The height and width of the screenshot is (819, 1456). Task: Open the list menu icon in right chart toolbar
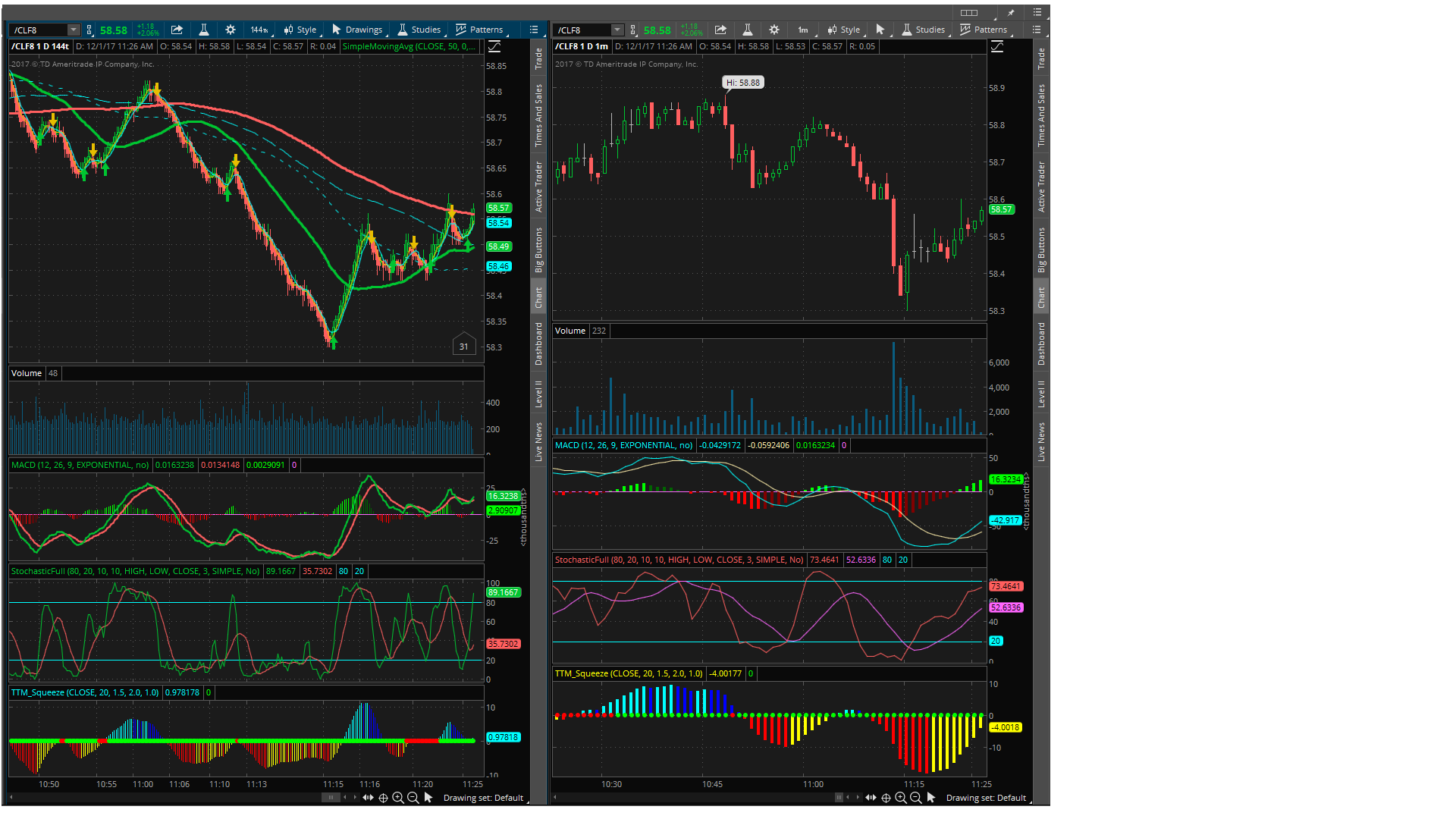[1037, 30]
